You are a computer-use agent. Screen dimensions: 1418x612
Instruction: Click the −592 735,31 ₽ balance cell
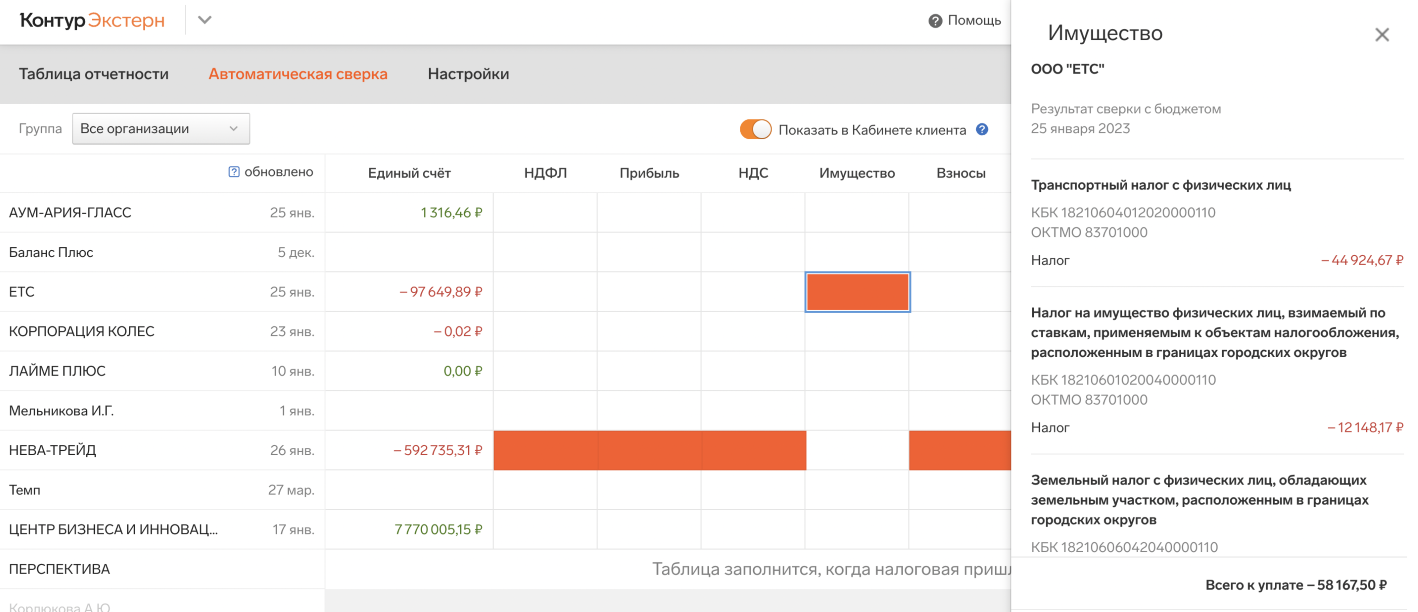[x=409, y=450]
